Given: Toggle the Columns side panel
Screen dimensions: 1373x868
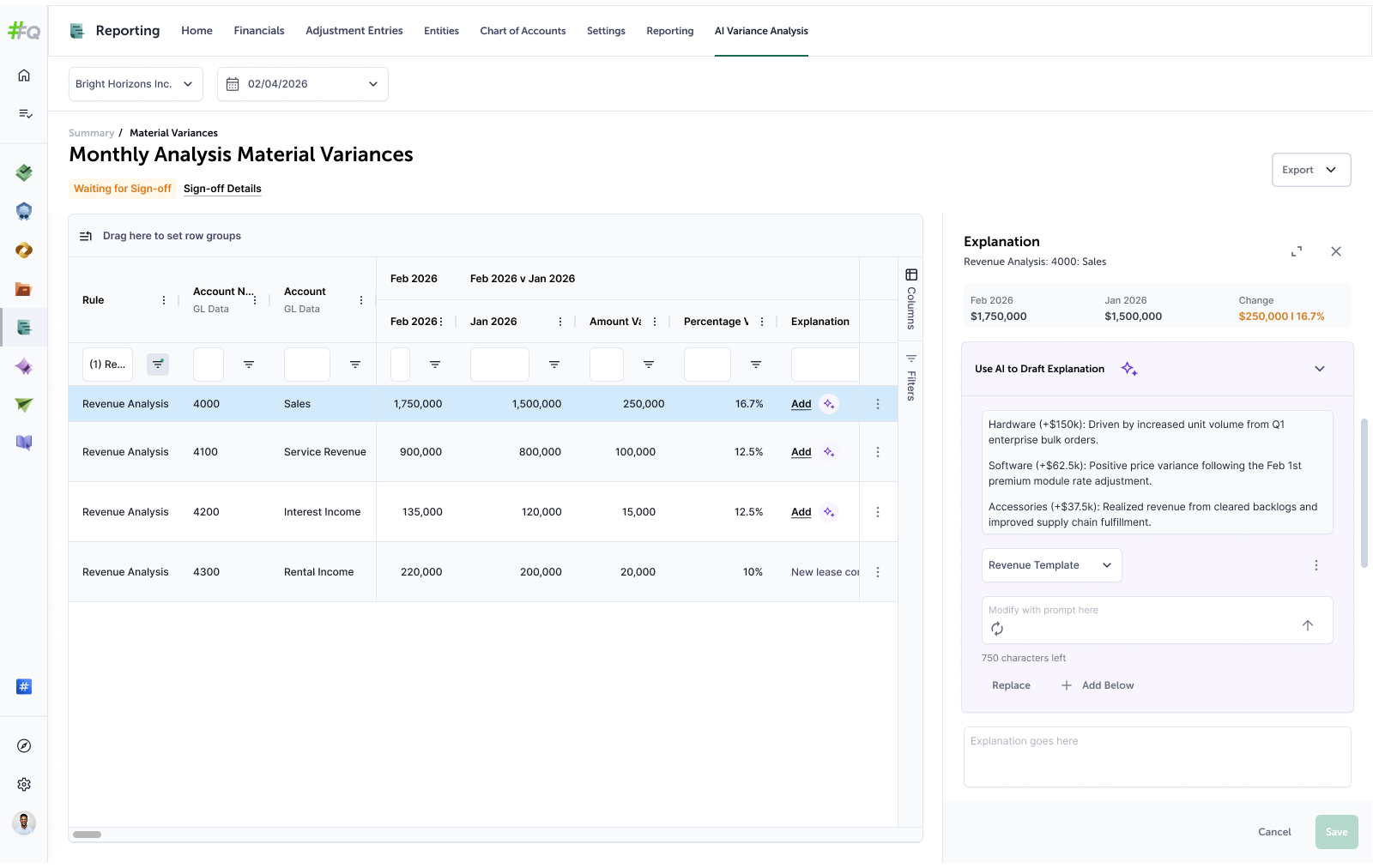Looking at the screenshot, I should tap(911, 299).
